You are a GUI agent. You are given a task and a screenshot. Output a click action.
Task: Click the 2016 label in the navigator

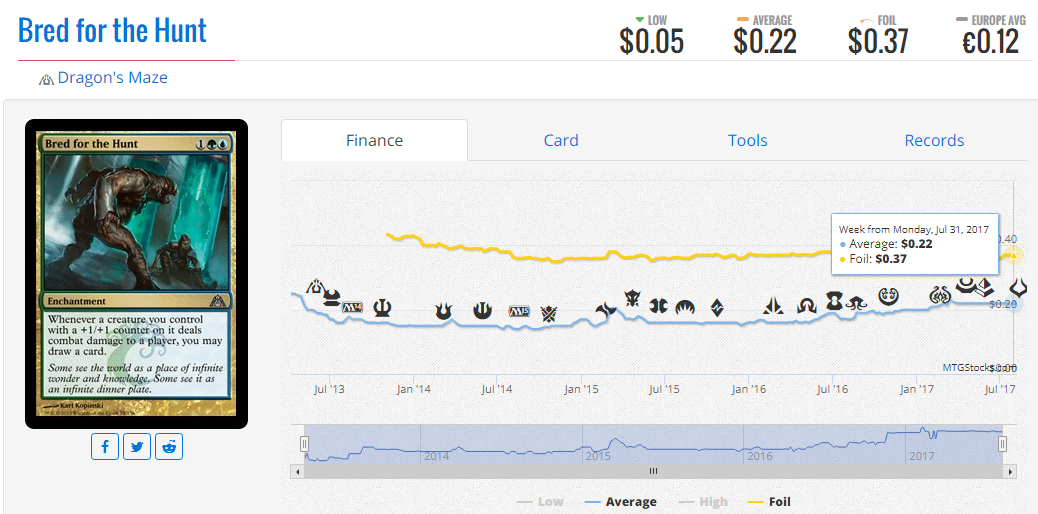759,456
